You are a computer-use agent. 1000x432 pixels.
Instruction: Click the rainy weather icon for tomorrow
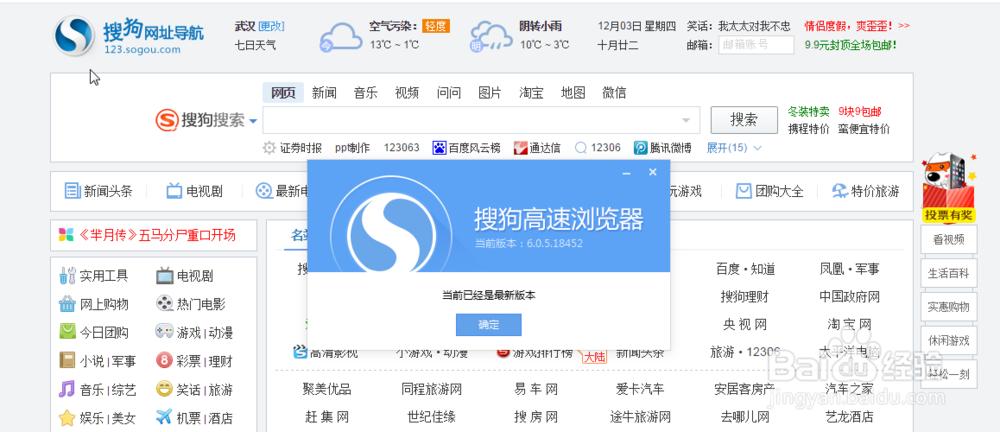[491, 37]
